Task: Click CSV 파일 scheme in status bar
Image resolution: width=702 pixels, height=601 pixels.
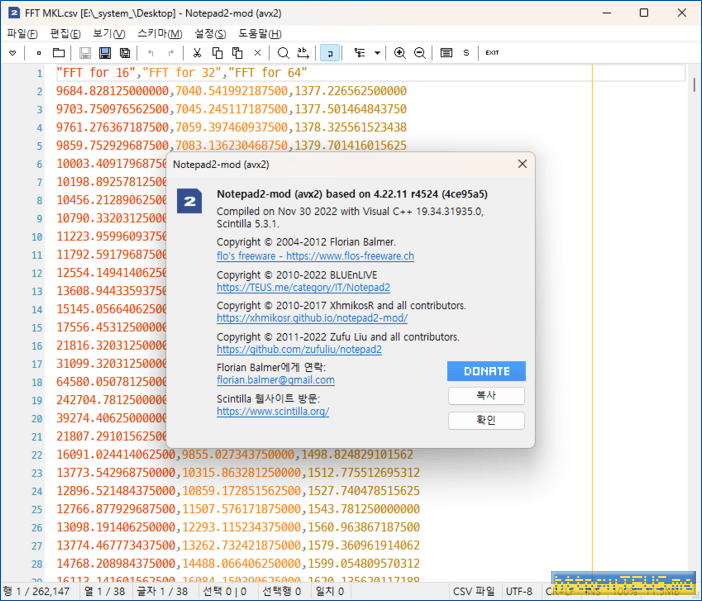Action: (x=474, y=592)
